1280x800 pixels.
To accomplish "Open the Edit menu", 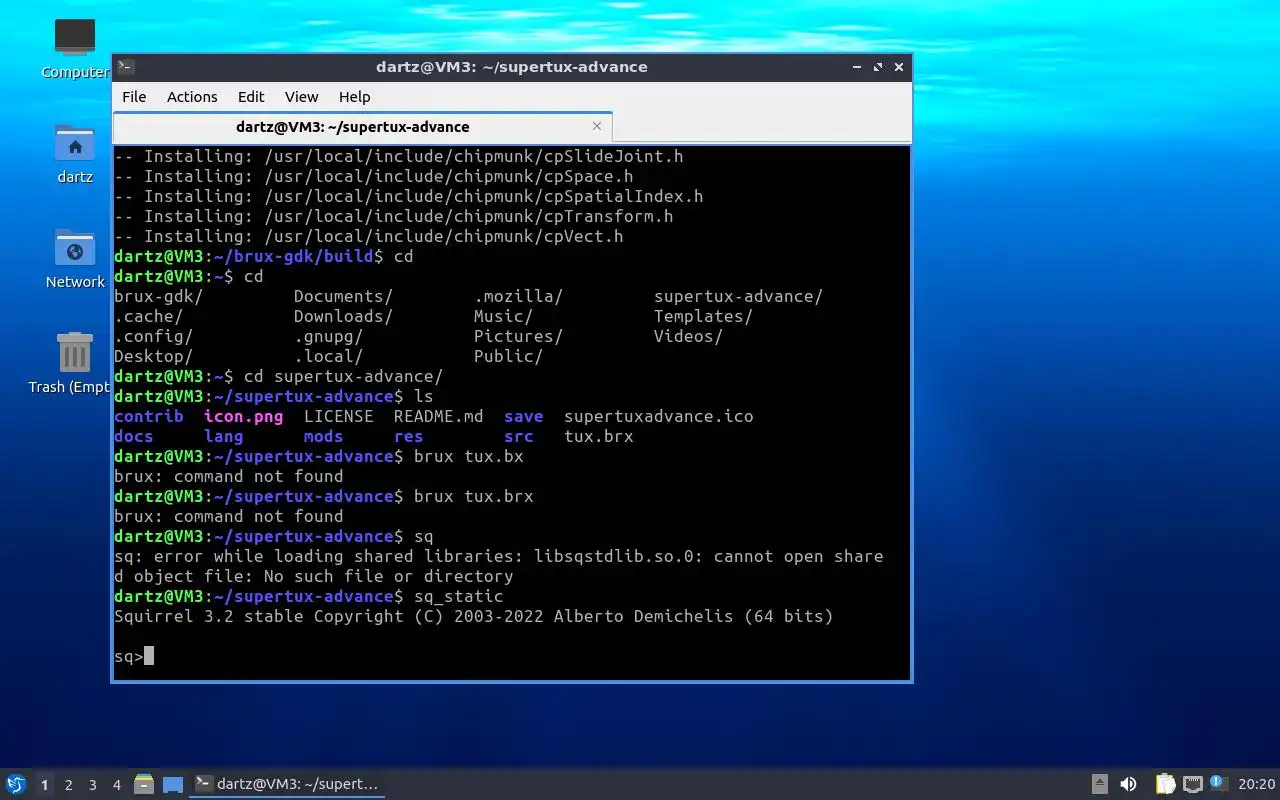I will click(251, 97).
